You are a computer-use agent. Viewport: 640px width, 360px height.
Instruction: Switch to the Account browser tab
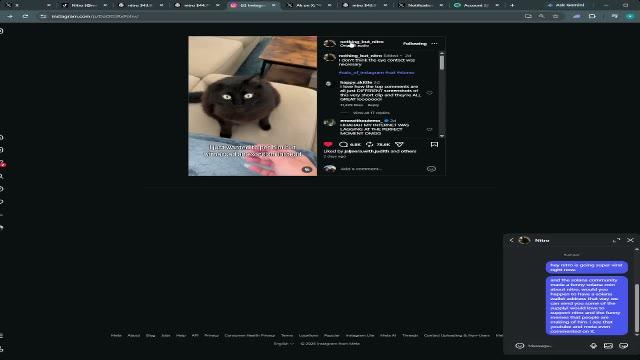[x=478, y=5]
